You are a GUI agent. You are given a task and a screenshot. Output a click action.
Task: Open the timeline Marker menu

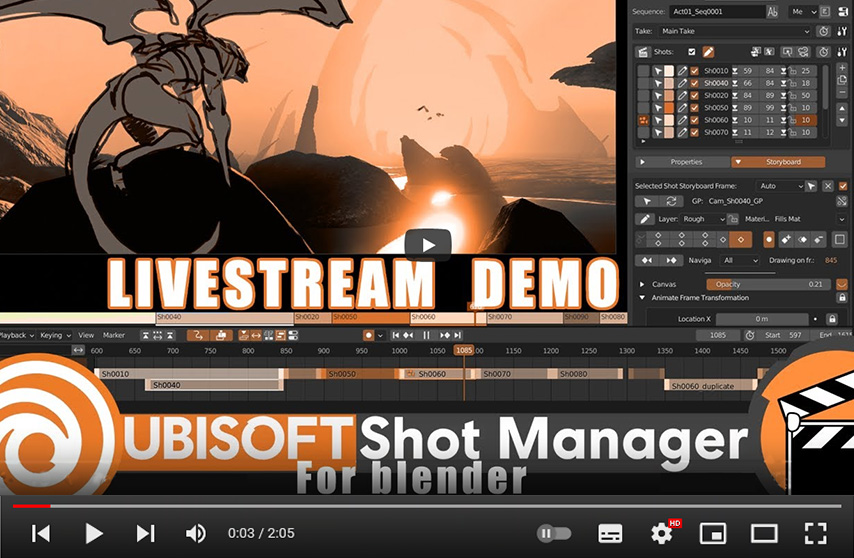coord(114,335)
